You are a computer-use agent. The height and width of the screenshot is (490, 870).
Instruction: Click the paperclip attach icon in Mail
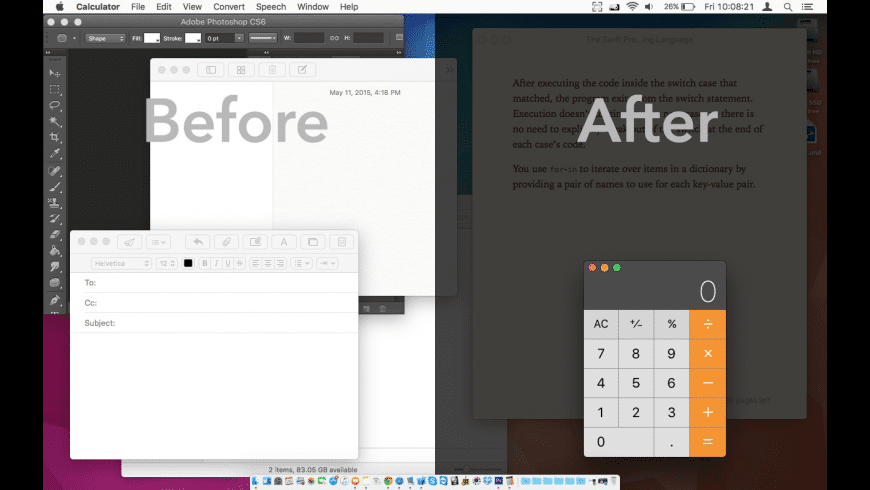click(x=226, y=242)
